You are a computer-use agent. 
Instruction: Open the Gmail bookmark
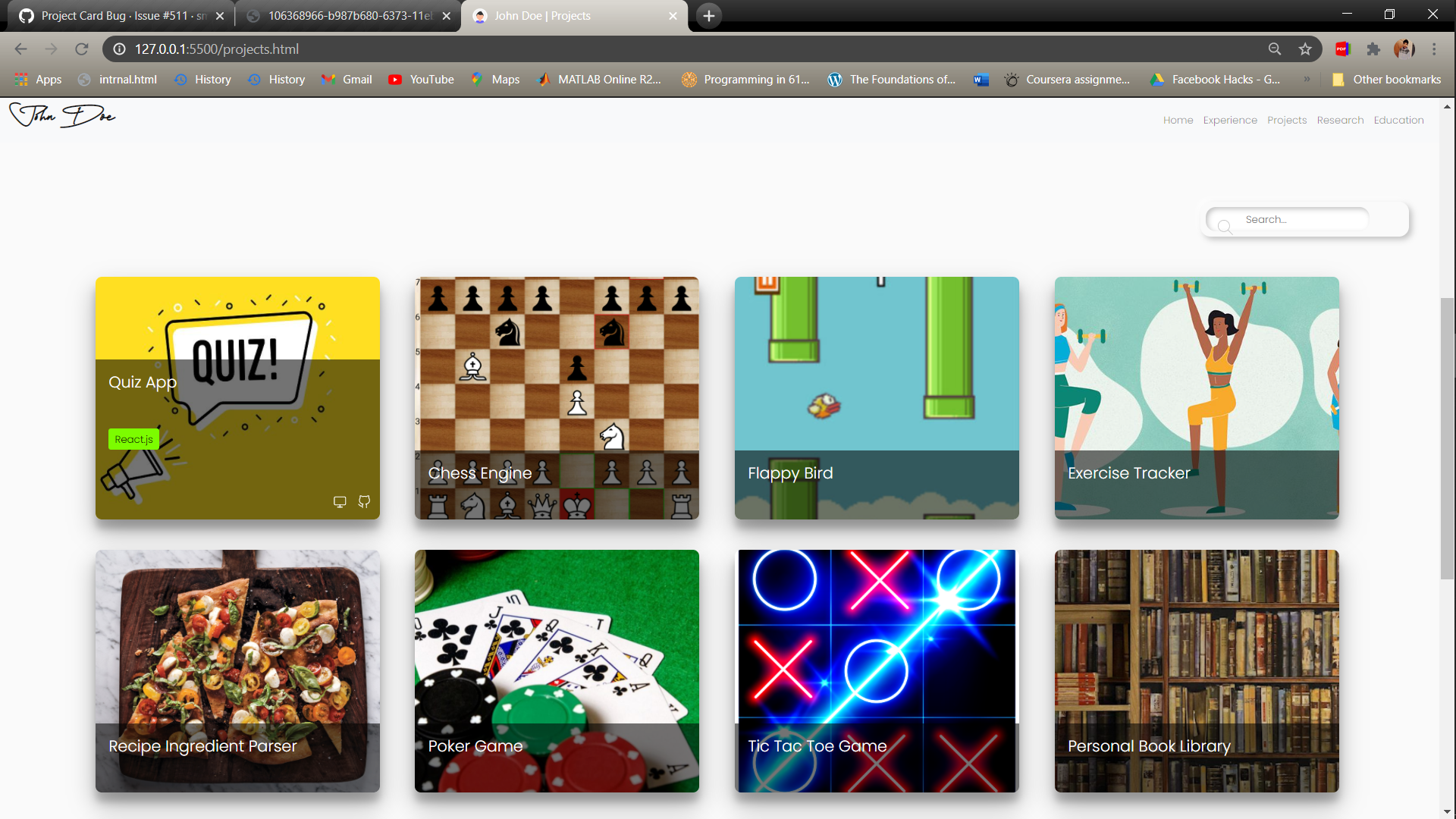pyautogui.click(x=346, y=79)
